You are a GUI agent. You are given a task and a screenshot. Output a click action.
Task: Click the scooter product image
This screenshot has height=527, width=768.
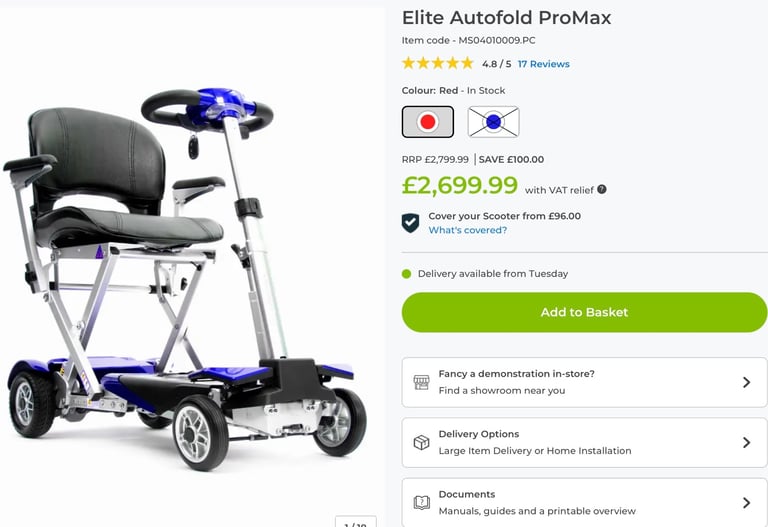pos(186,277)
